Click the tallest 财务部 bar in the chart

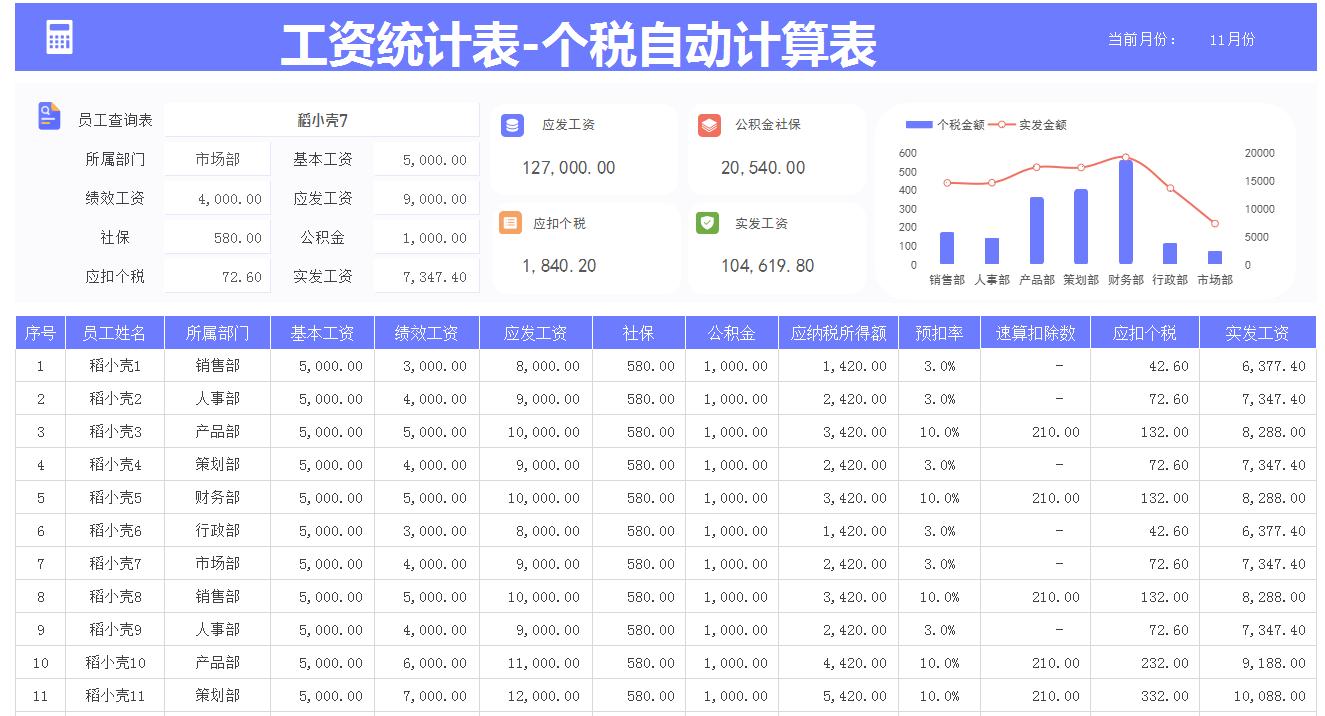tap(1124, 210)
